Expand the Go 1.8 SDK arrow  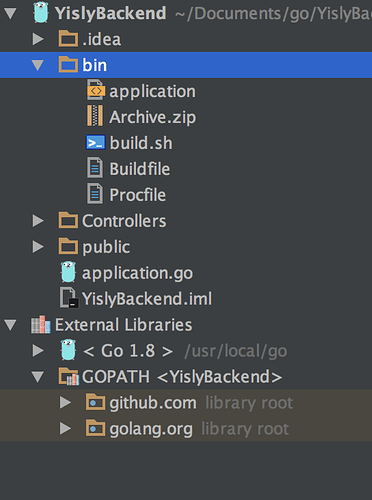[x=38, y=350]
